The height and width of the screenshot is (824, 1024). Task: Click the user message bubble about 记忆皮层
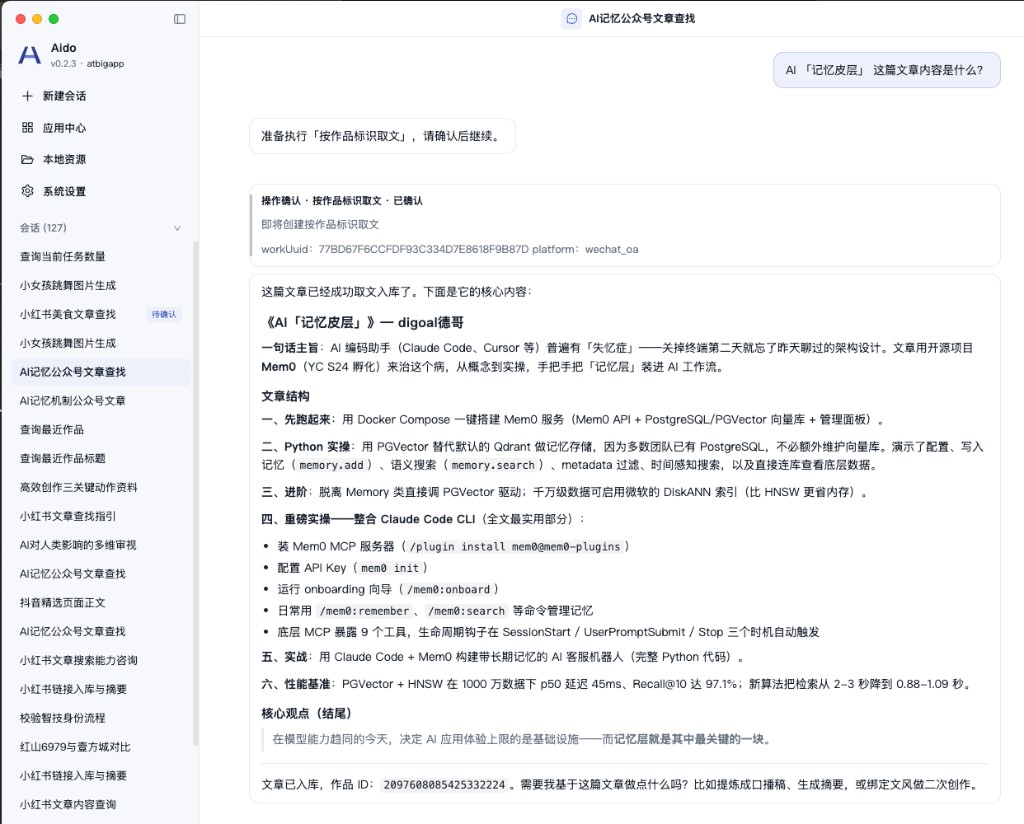pyautogui.click(x=886, y=70)
